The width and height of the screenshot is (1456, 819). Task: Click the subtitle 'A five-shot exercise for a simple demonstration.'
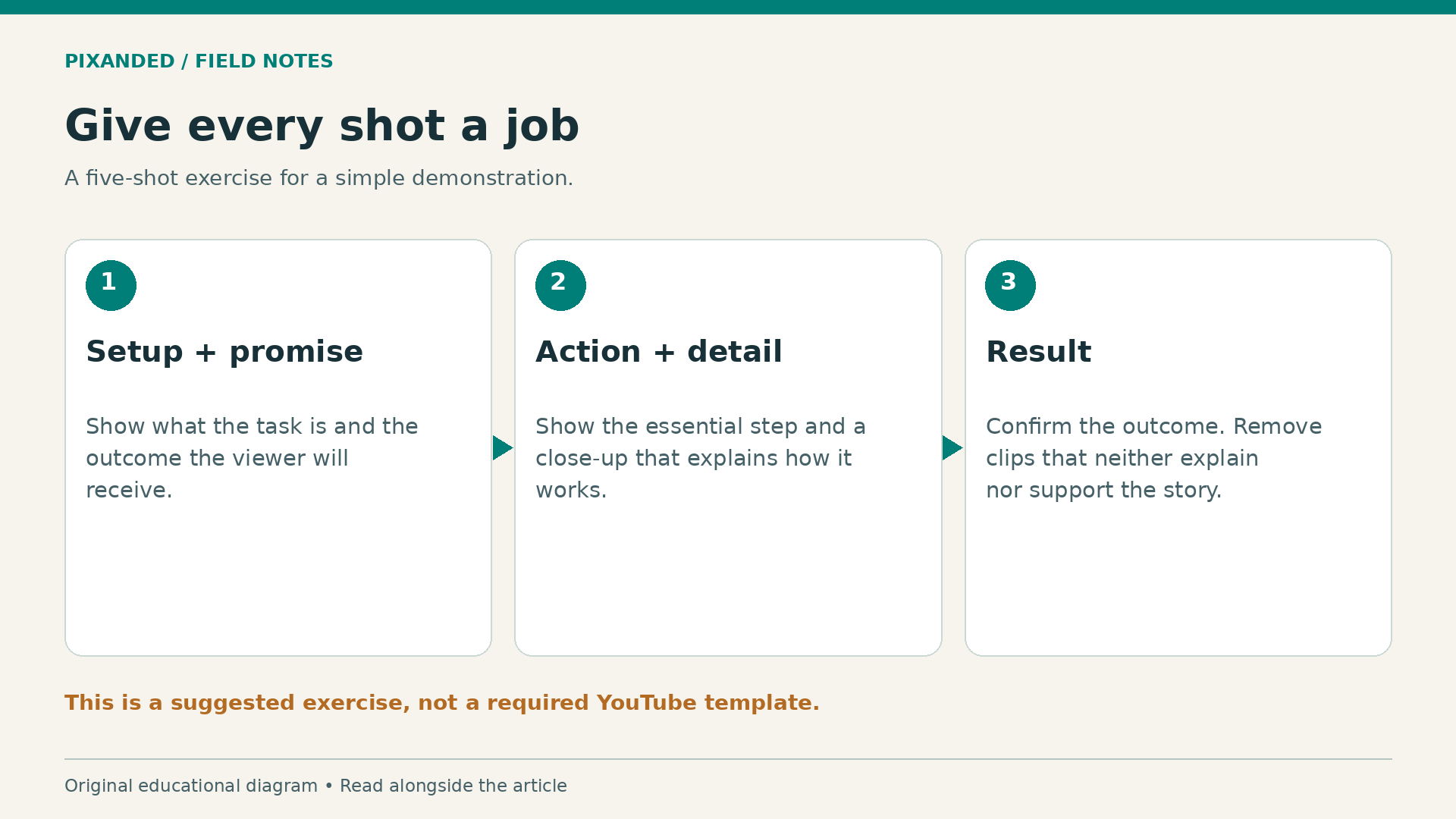318,178
